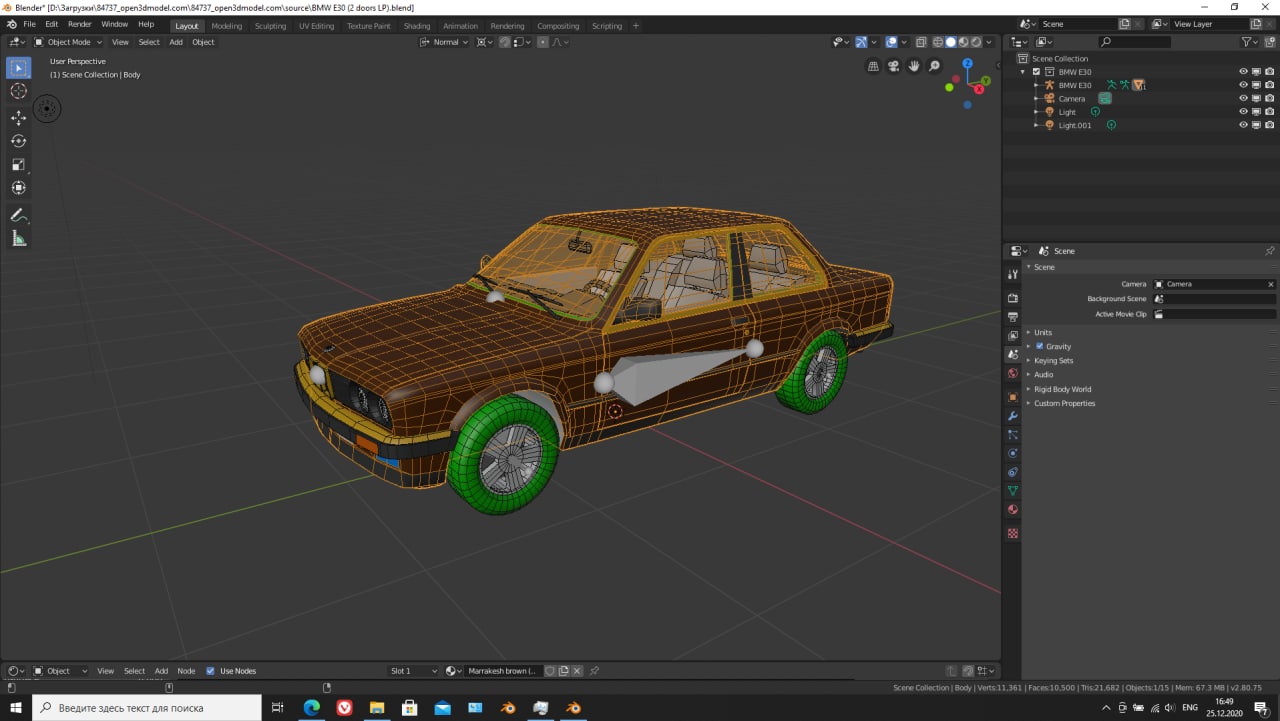Viewport: 1280px width, 721px height.
Task: Hide the Camera object in viewport
Action: click(1243, 98)
